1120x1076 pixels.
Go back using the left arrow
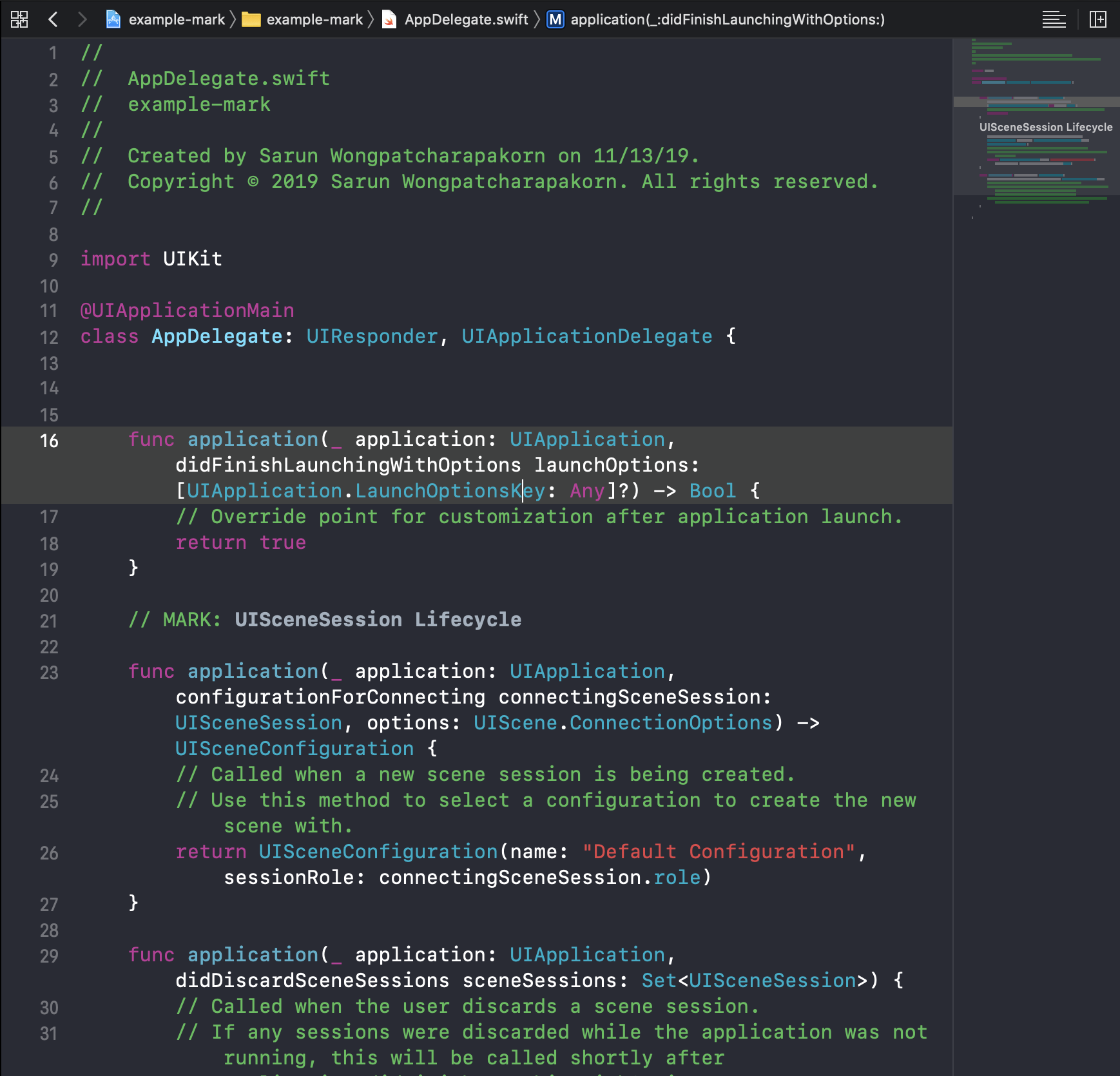tap(53, 19)
